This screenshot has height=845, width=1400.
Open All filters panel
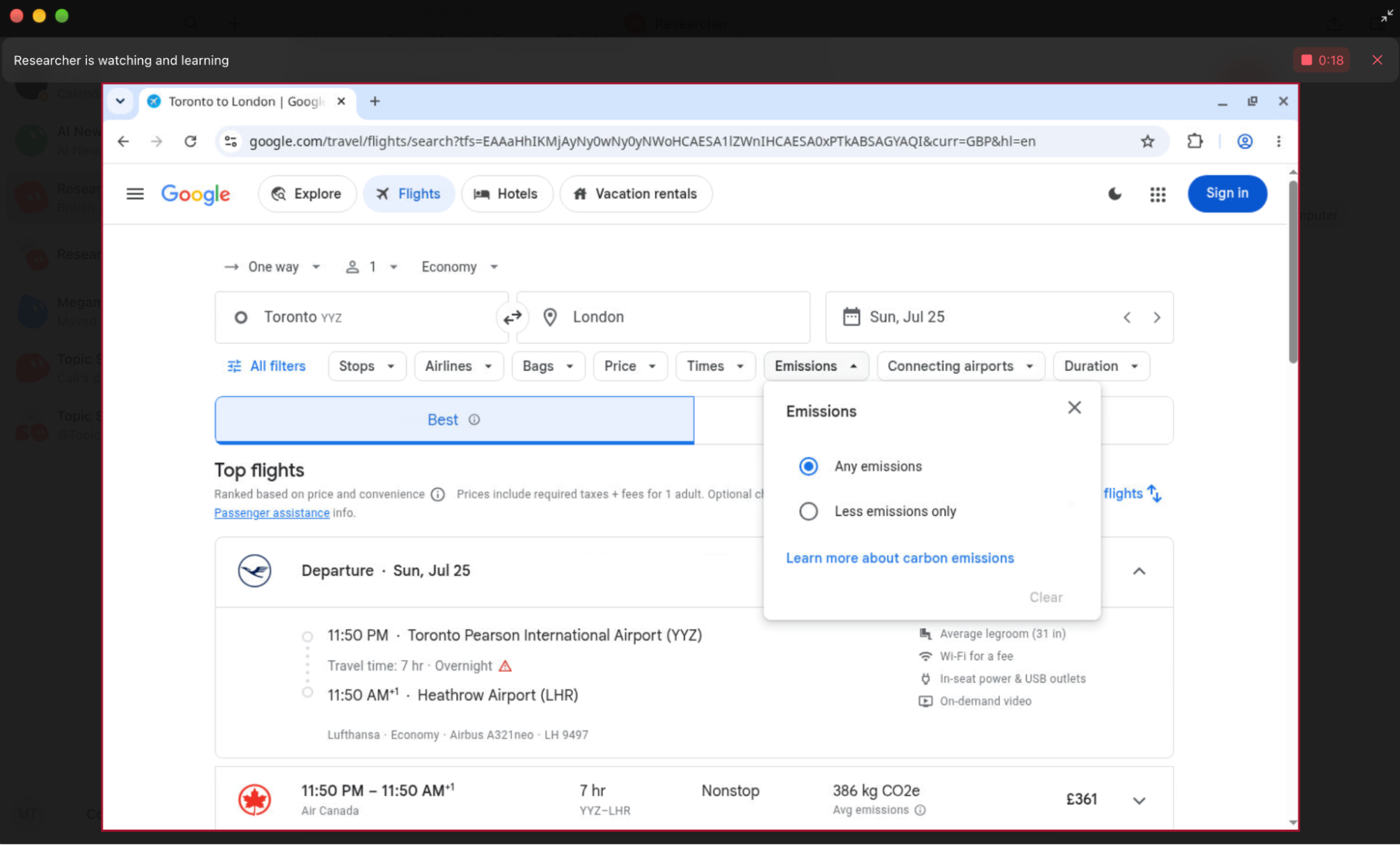[x=267, y=366]
